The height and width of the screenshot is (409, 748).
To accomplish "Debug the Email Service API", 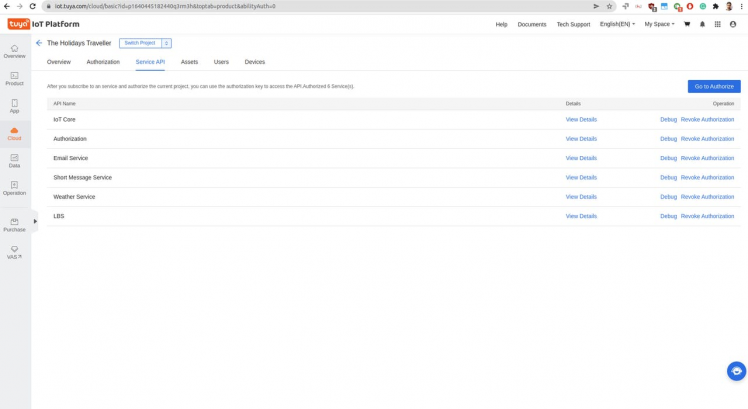I will click(668, 158).
